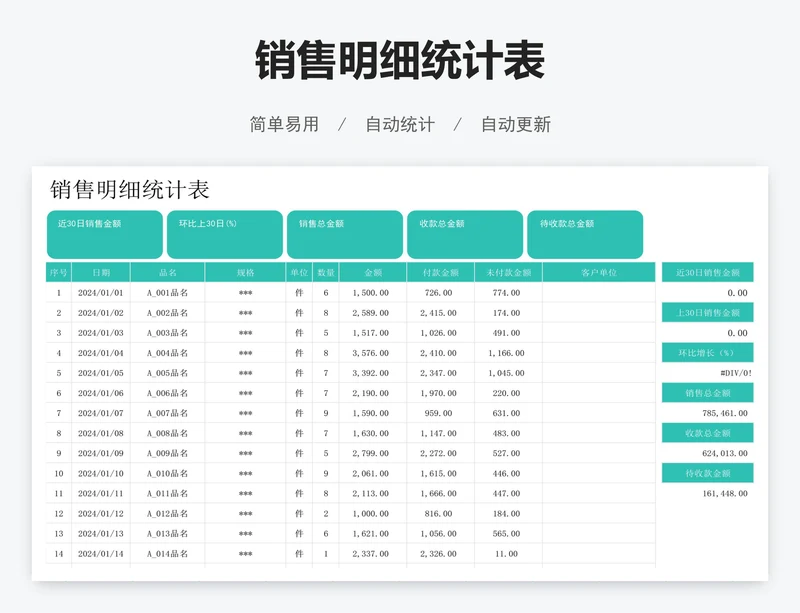Image resolution: width=800 pixels, height=613 pixels.
Task: Click the 金额 column header
Action: point(373,273)
